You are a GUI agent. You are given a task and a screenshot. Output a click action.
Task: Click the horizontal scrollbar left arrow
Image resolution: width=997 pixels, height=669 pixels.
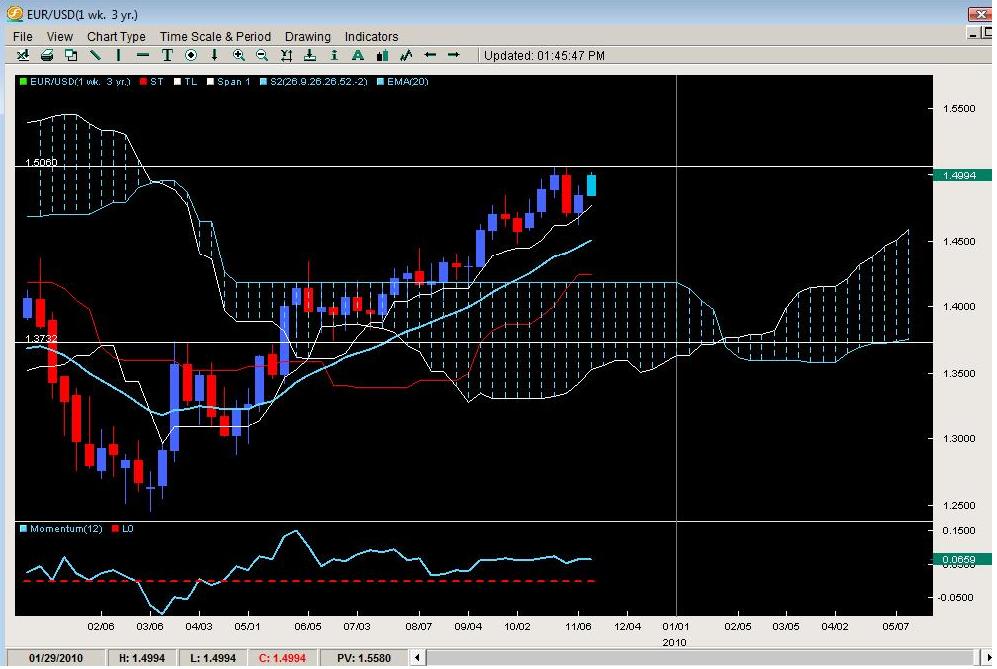[417, 657]
